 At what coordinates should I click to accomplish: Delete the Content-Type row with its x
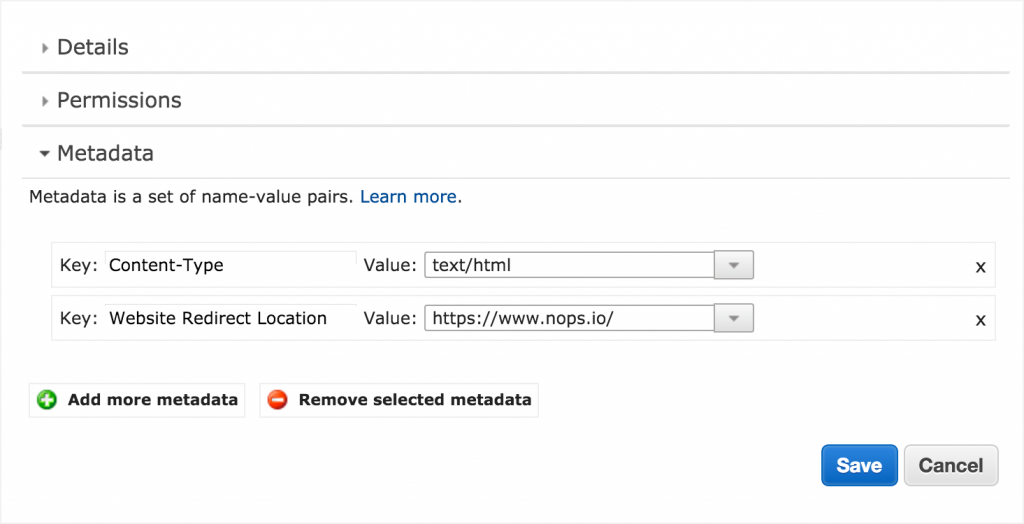coord(980,267)
